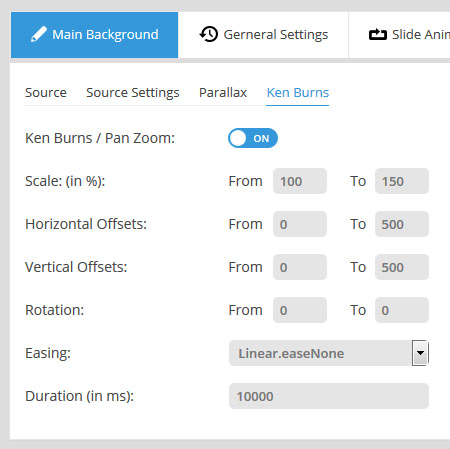Click the Vertical Offsets To field

402,267
